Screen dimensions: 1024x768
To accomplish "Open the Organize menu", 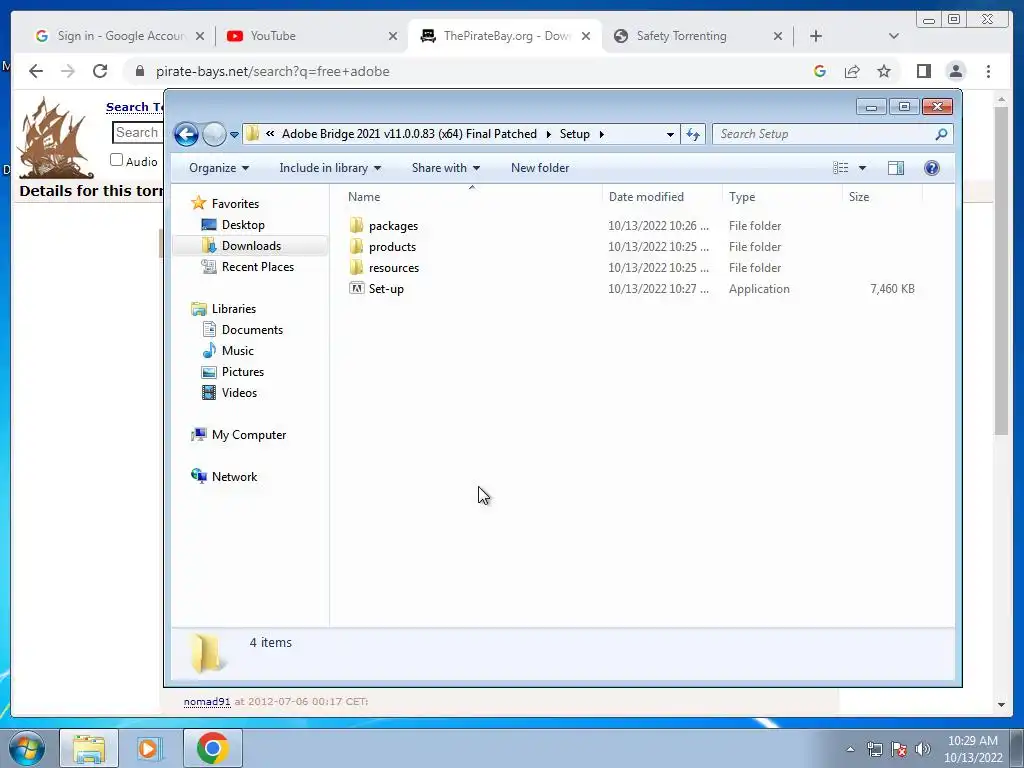I will (219, 168).
